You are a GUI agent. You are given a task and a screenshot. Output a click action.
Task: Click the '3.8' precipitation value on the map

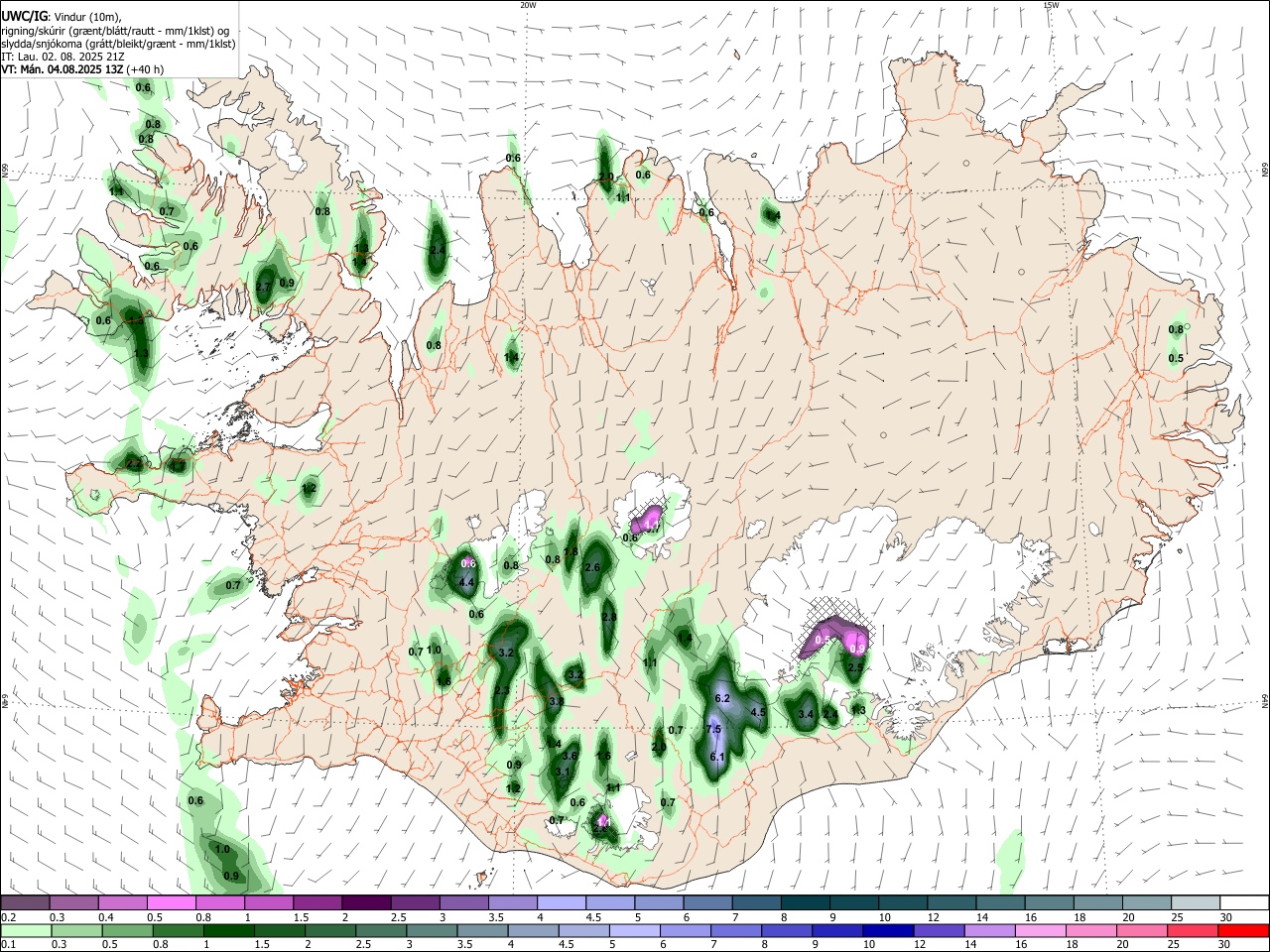click(x=556, y=701)
